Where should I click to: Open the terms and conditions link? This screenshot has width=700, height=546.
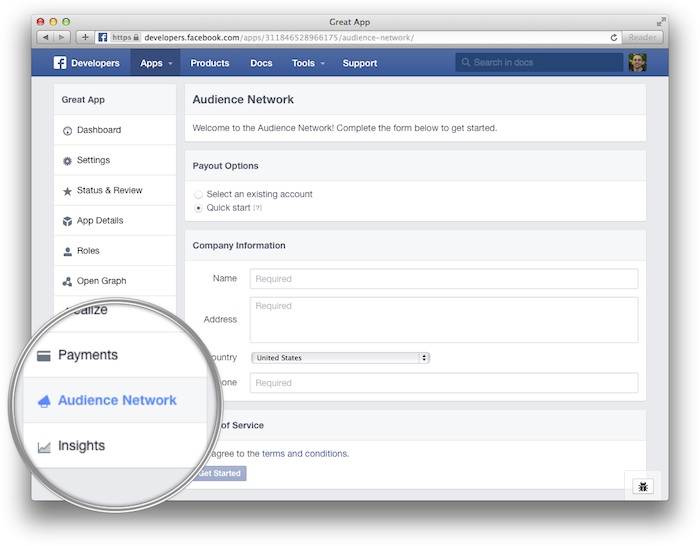coord(305,454)
